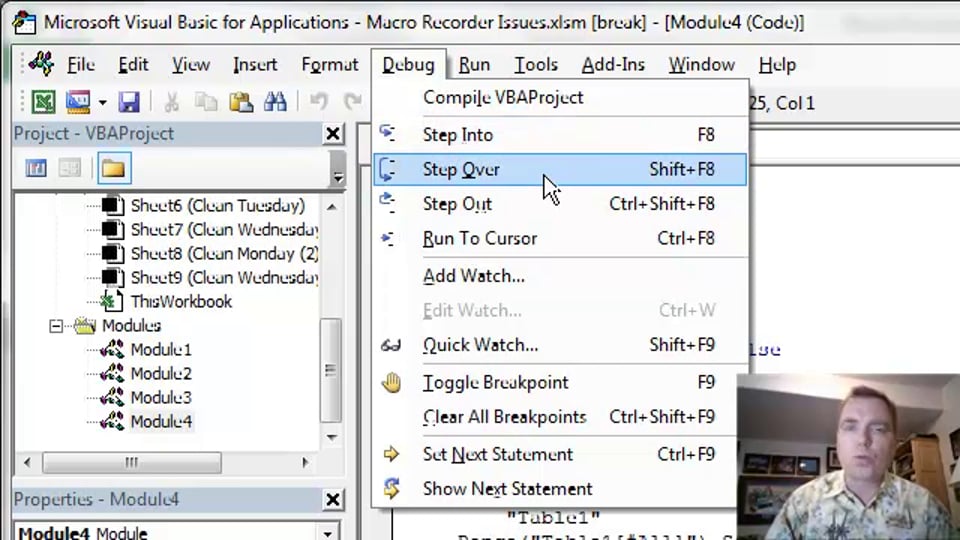Open the Help menu

(777, 64)
